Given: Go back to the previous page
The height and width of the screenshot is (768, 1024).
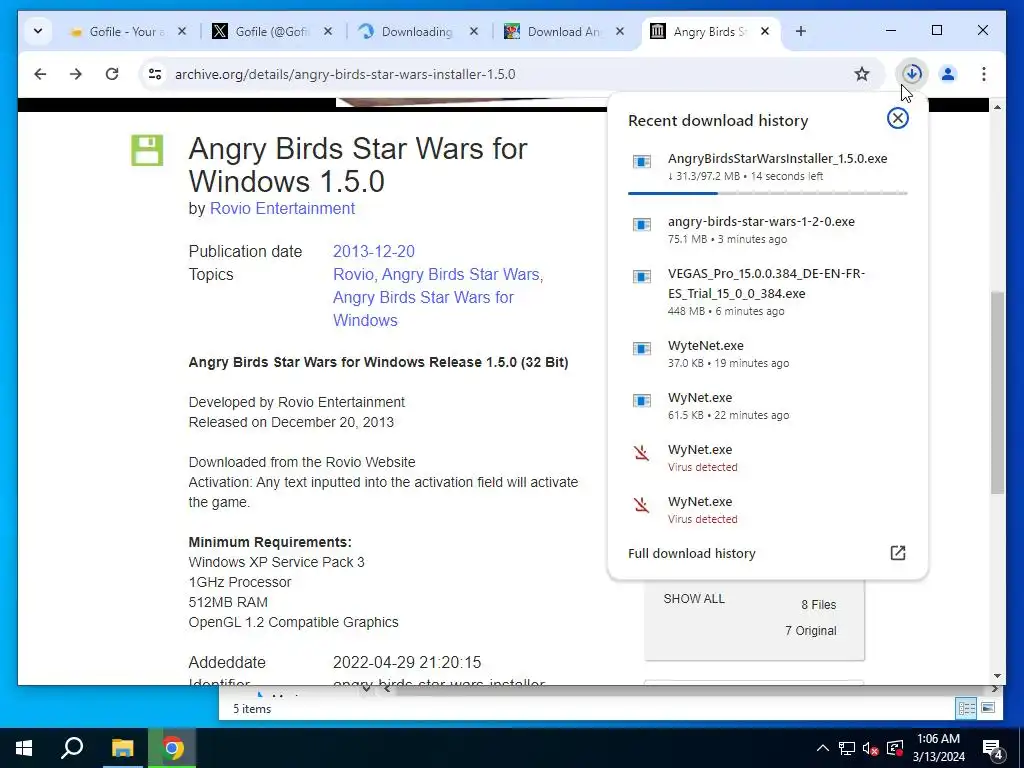Looking at the screenshot, I should 40,74.
